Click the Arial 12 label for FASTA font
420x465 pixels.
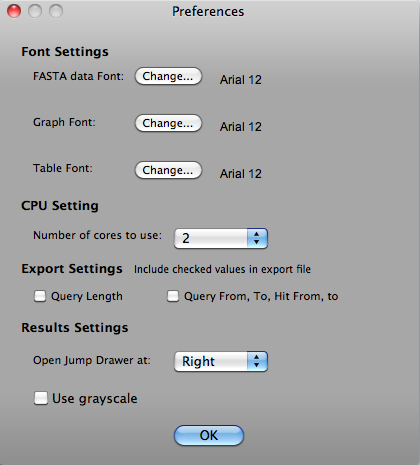click(x=241, y=80)
